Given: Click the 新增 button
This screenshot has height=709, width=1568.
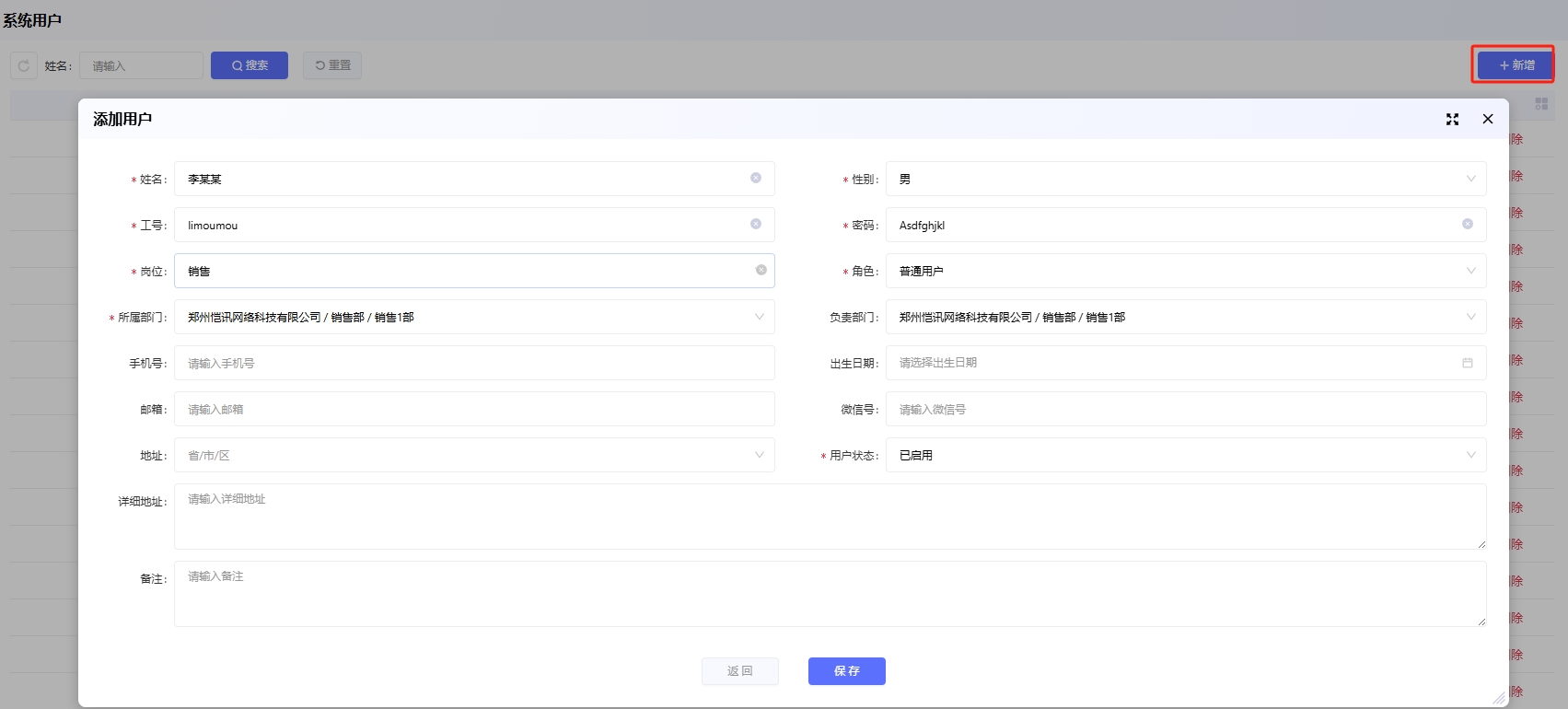Looking at the screenshot, I should coord(1516,65).
